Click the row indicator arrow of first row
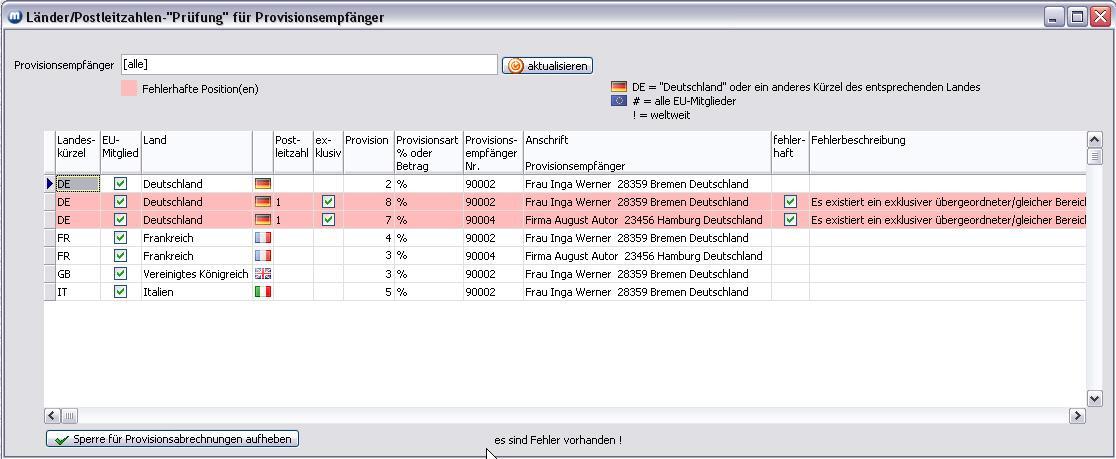1116x459 pixels. point(49,184)
